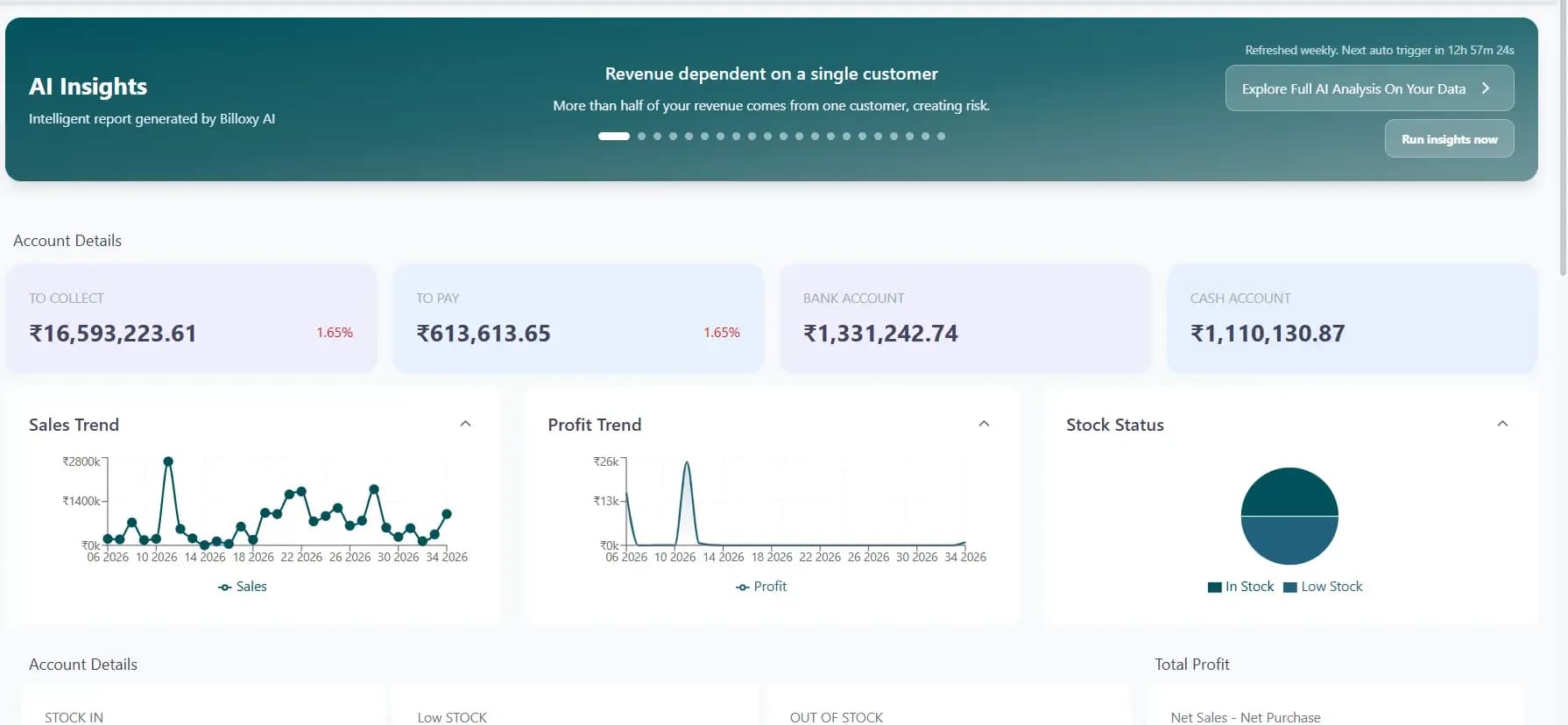Click the STOCK IN card heading
This screenshot has height=725, width=1568.
[74, 717]
